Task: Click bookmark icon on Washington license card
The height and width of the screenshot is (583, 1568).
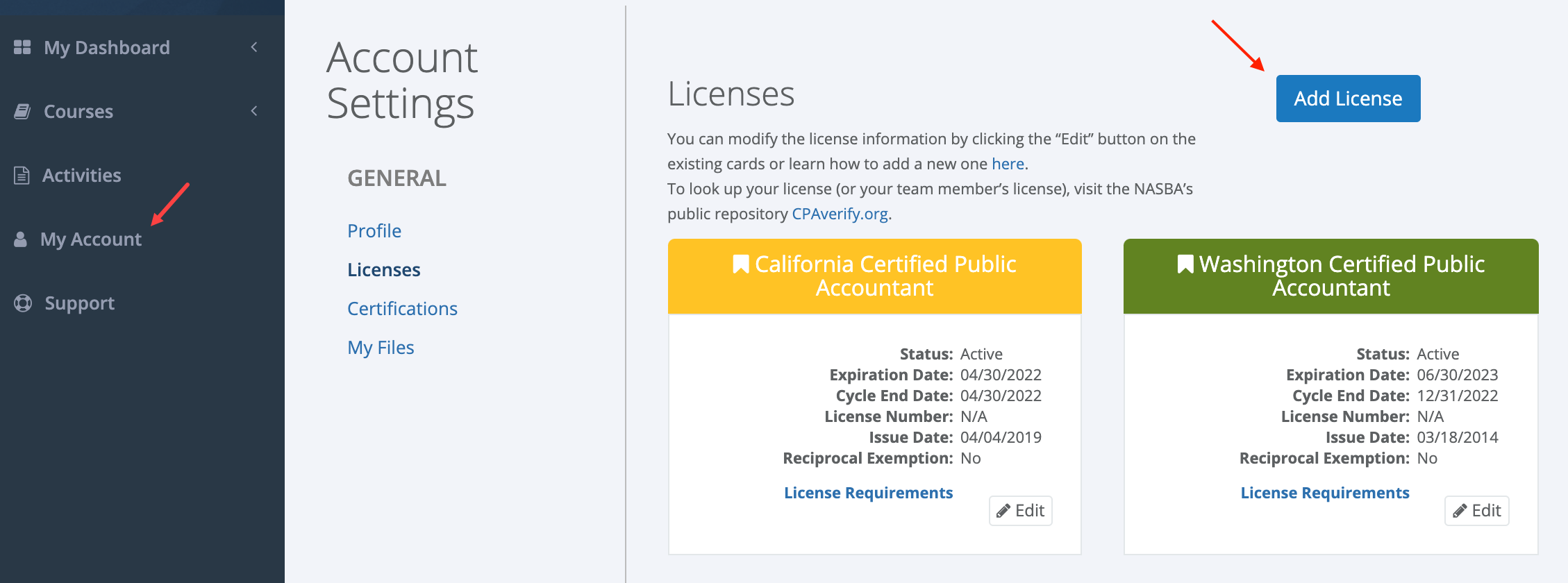Action: [x=1185, y=264]
